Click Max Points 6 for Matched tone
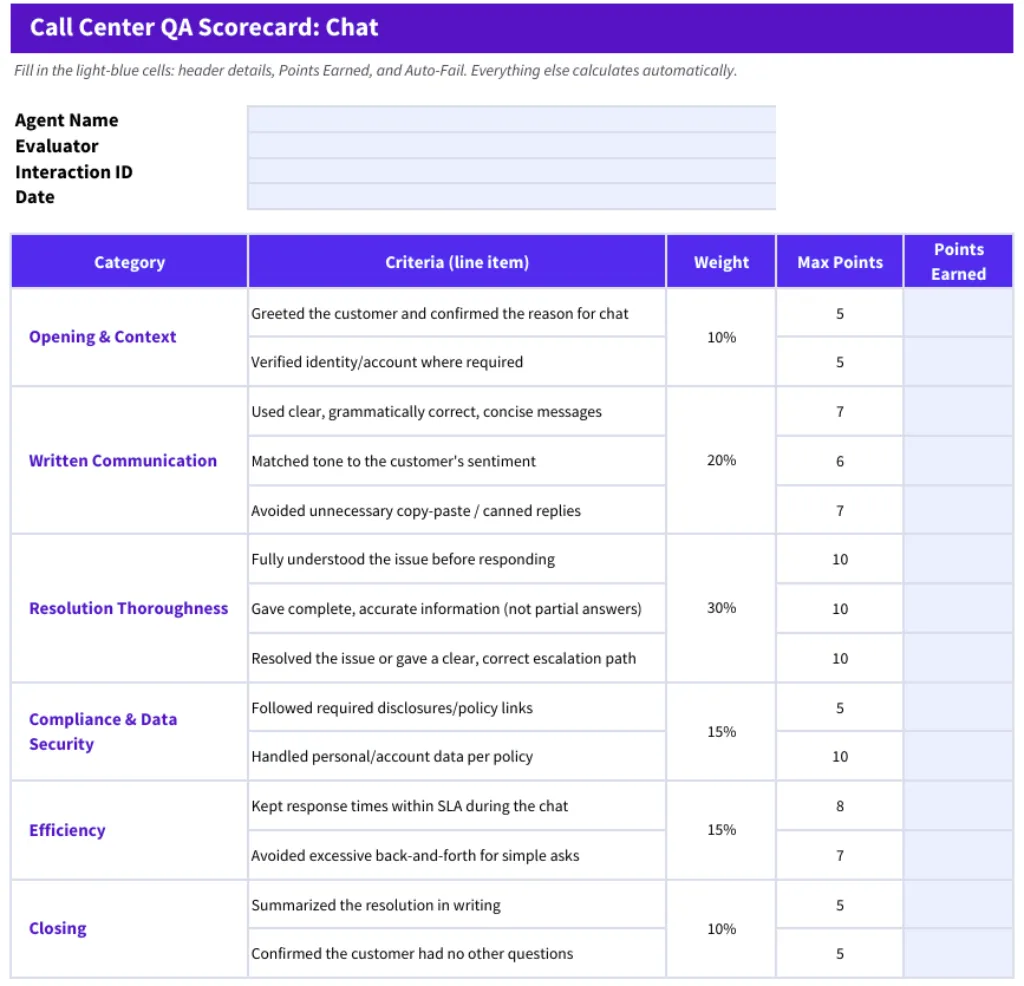The width and height of the screenshot is (1024, 986). tap(840, 461)
